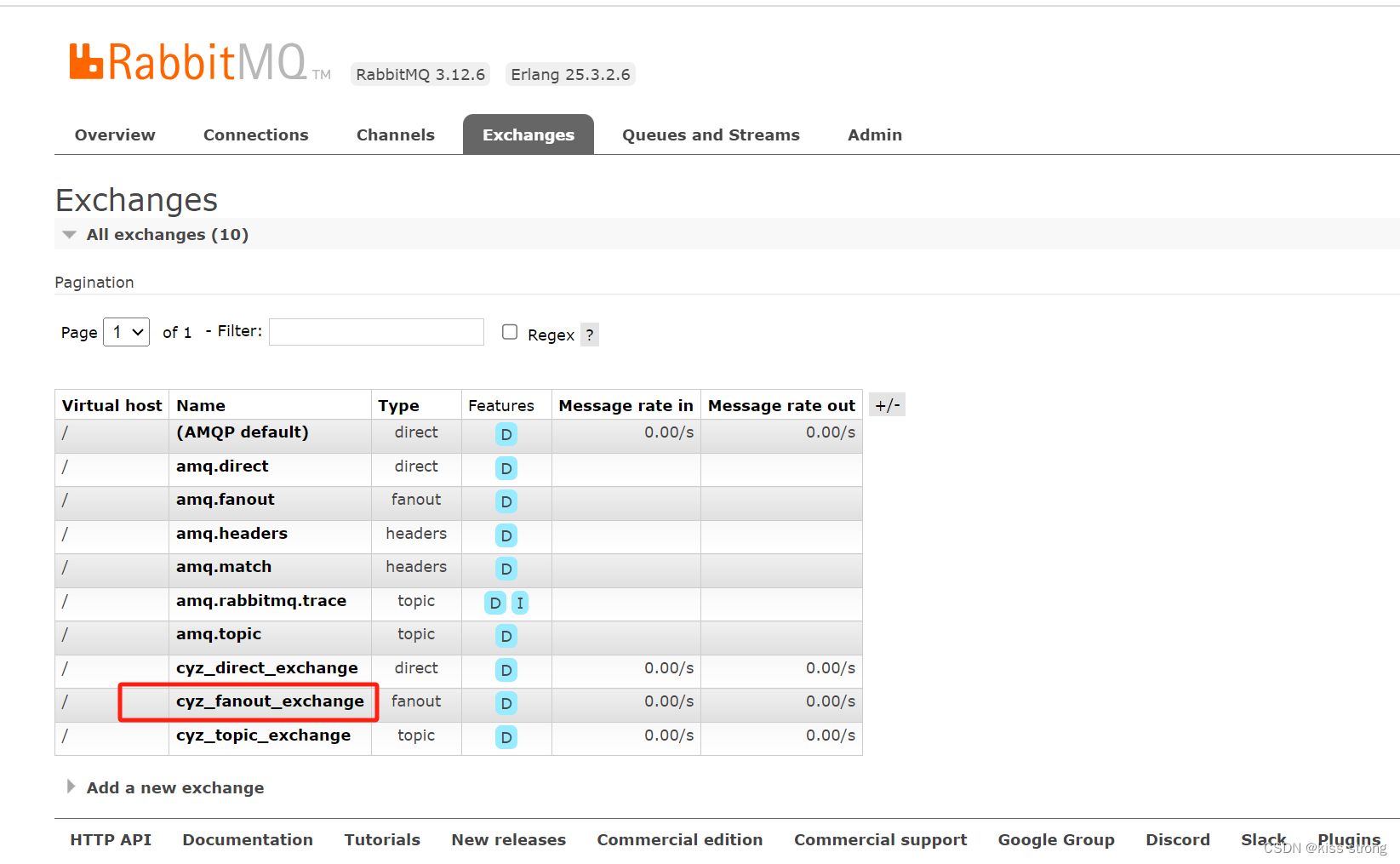Open the HTTP API footer link
This screenshot has height=864, width=1400.
coord(111,839)
